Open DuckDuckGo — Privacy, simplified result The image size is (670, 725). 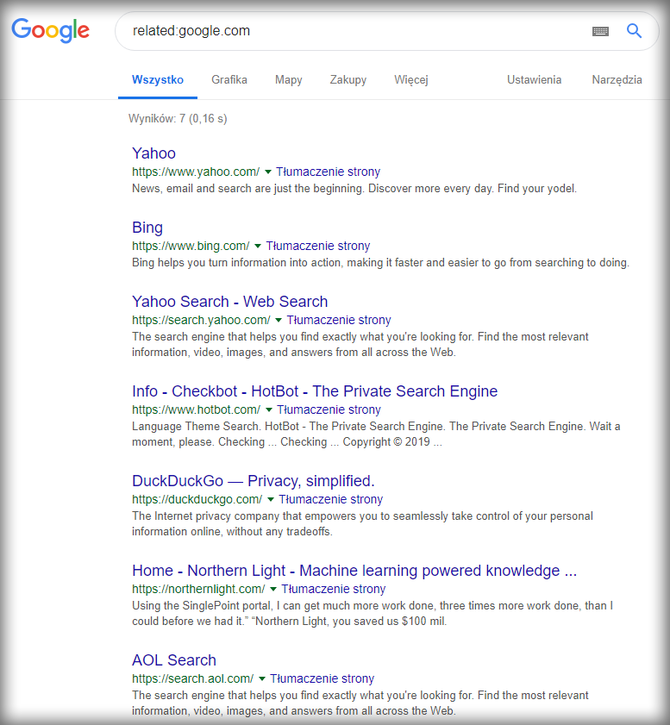click(x=253, y=481)
